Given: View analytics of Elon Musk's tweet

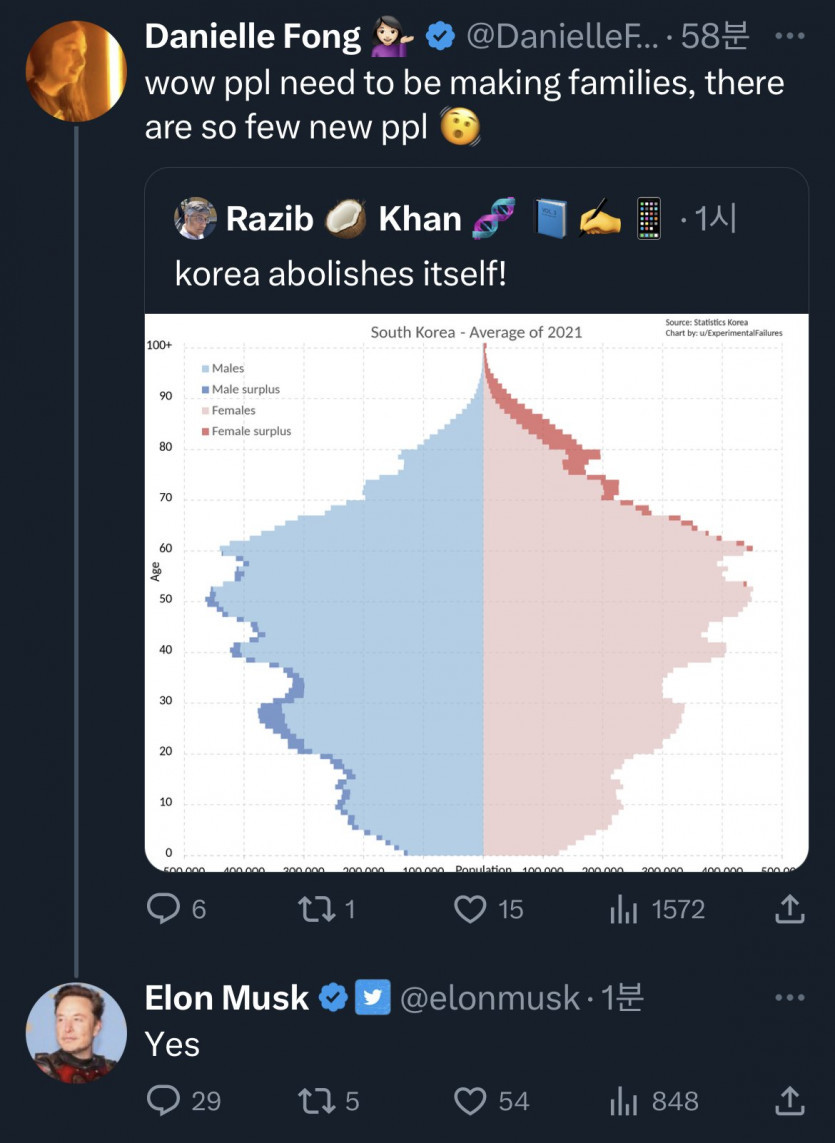Looking at the screenshot, I should [x=624, y=1101].
